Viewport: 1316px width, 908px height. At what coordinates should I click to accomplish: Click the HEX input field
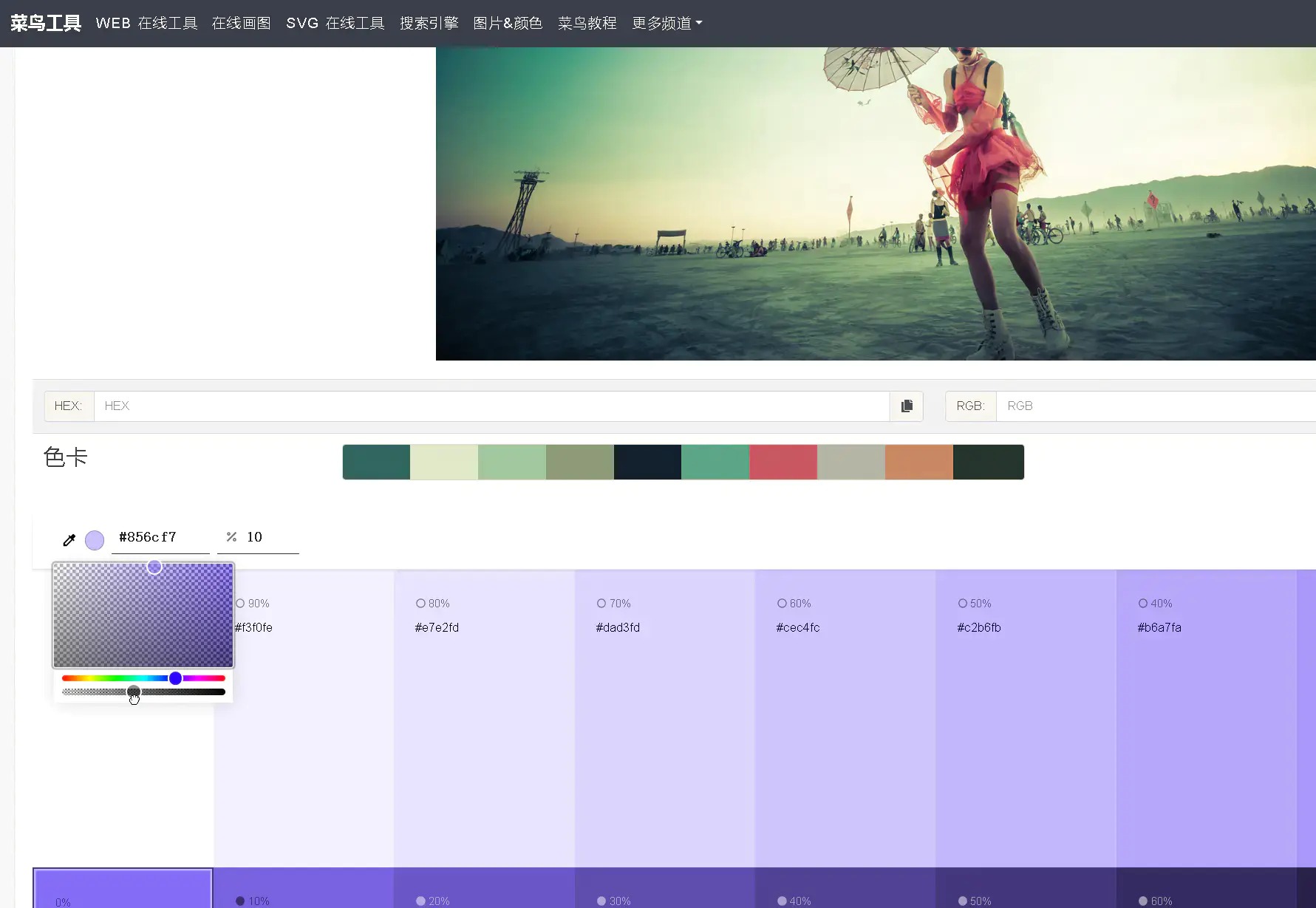[491, 406]
